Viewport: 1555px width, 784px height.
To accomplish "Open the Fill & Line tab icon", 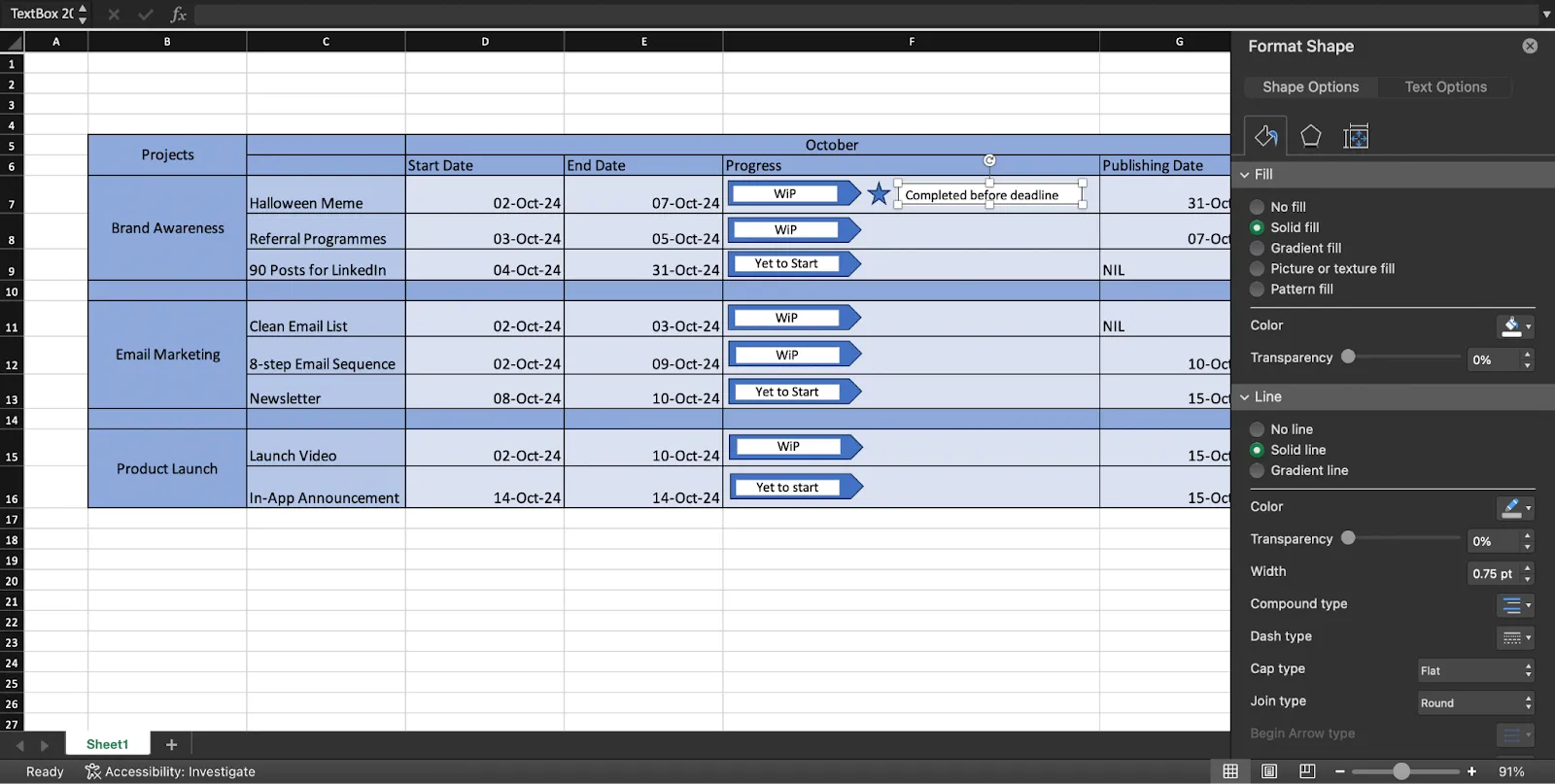I will pyautogui.click(x=1265, y=136).
